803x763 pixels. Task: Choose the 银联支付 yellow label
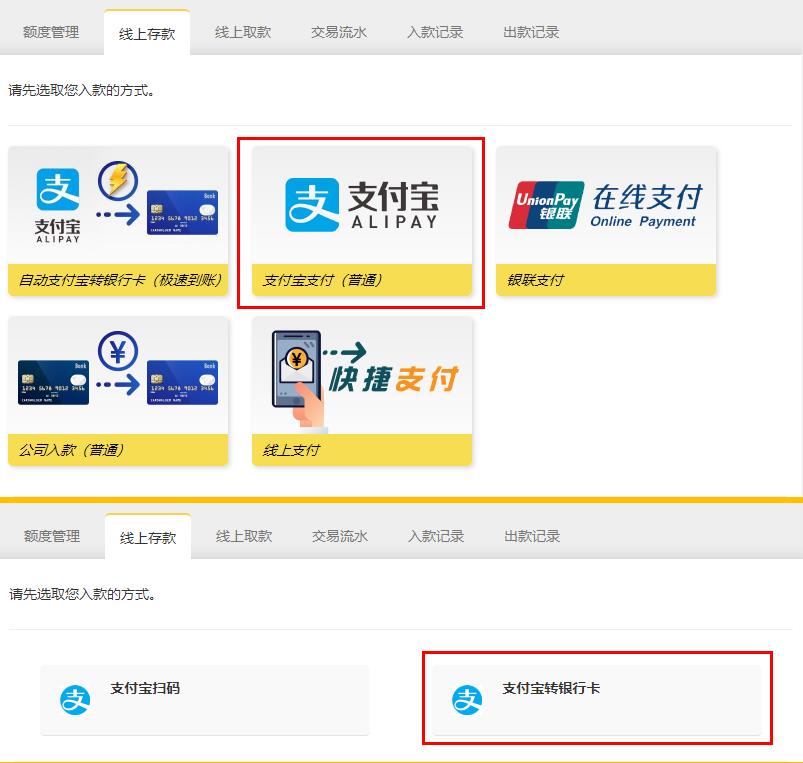pos(536,280)
